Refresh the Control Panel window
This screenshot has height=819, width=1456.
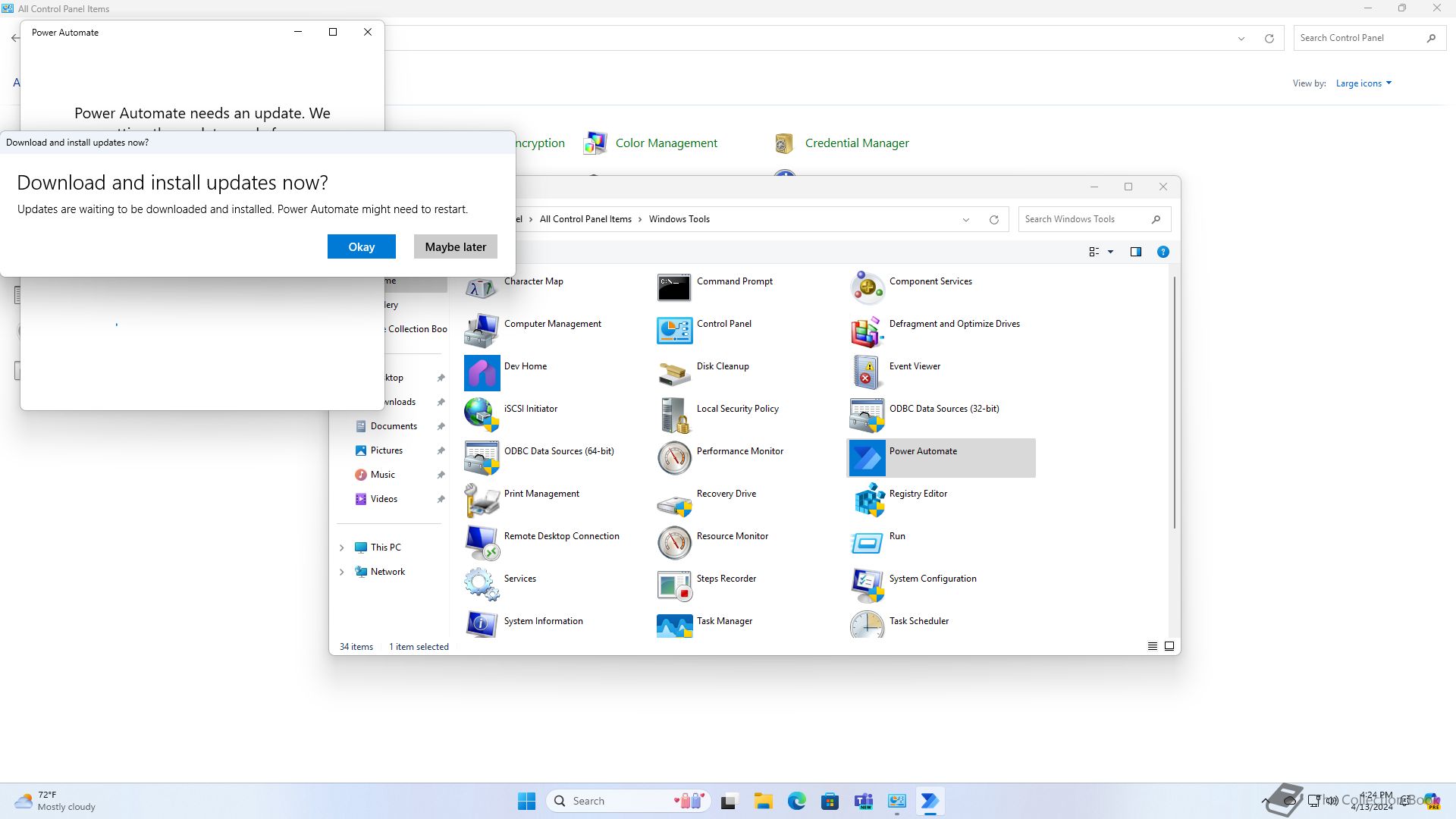click(x=1269, y=39)
